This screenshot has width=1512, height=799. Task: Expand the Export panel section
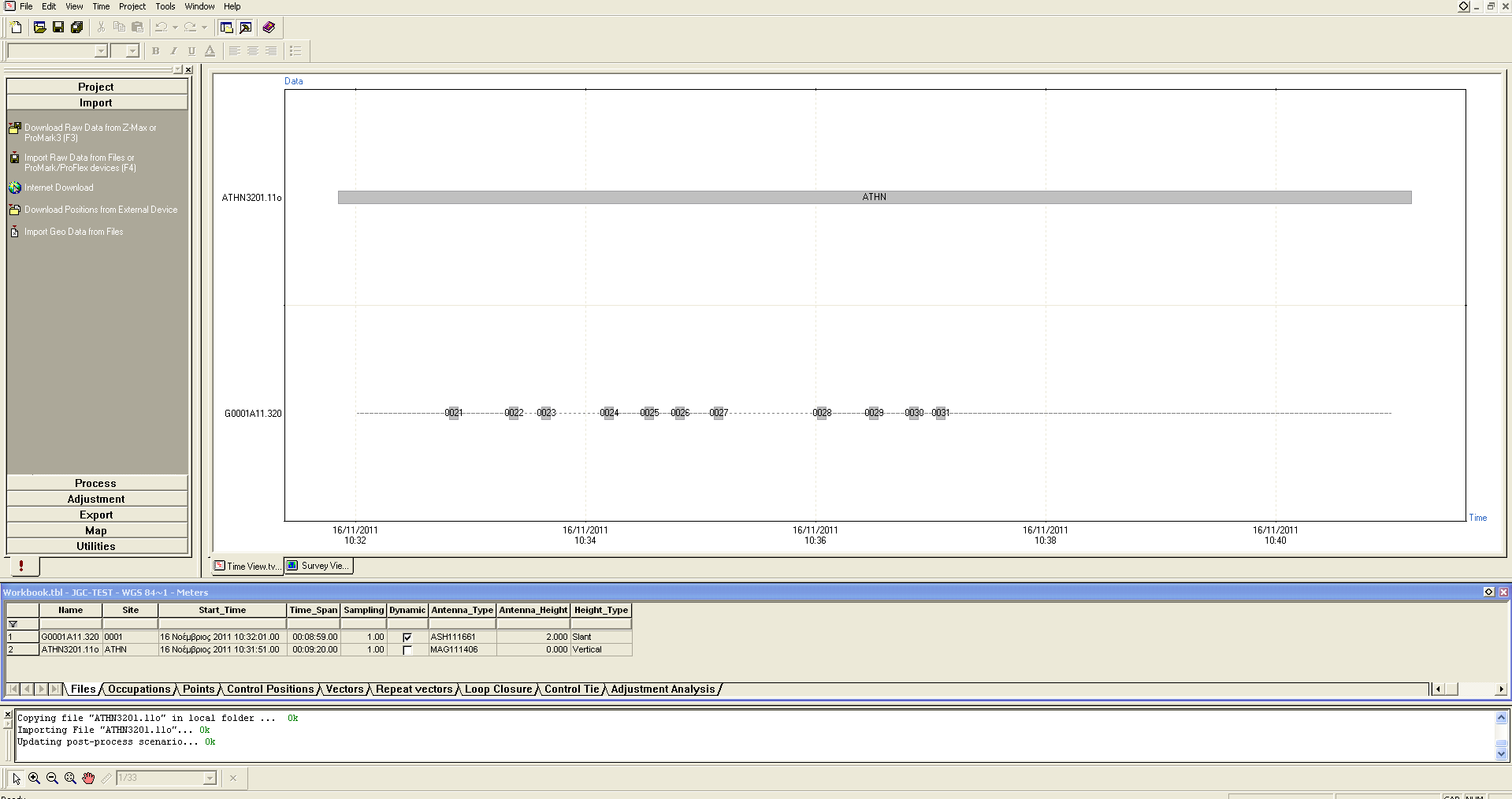(x=97, y=515)
